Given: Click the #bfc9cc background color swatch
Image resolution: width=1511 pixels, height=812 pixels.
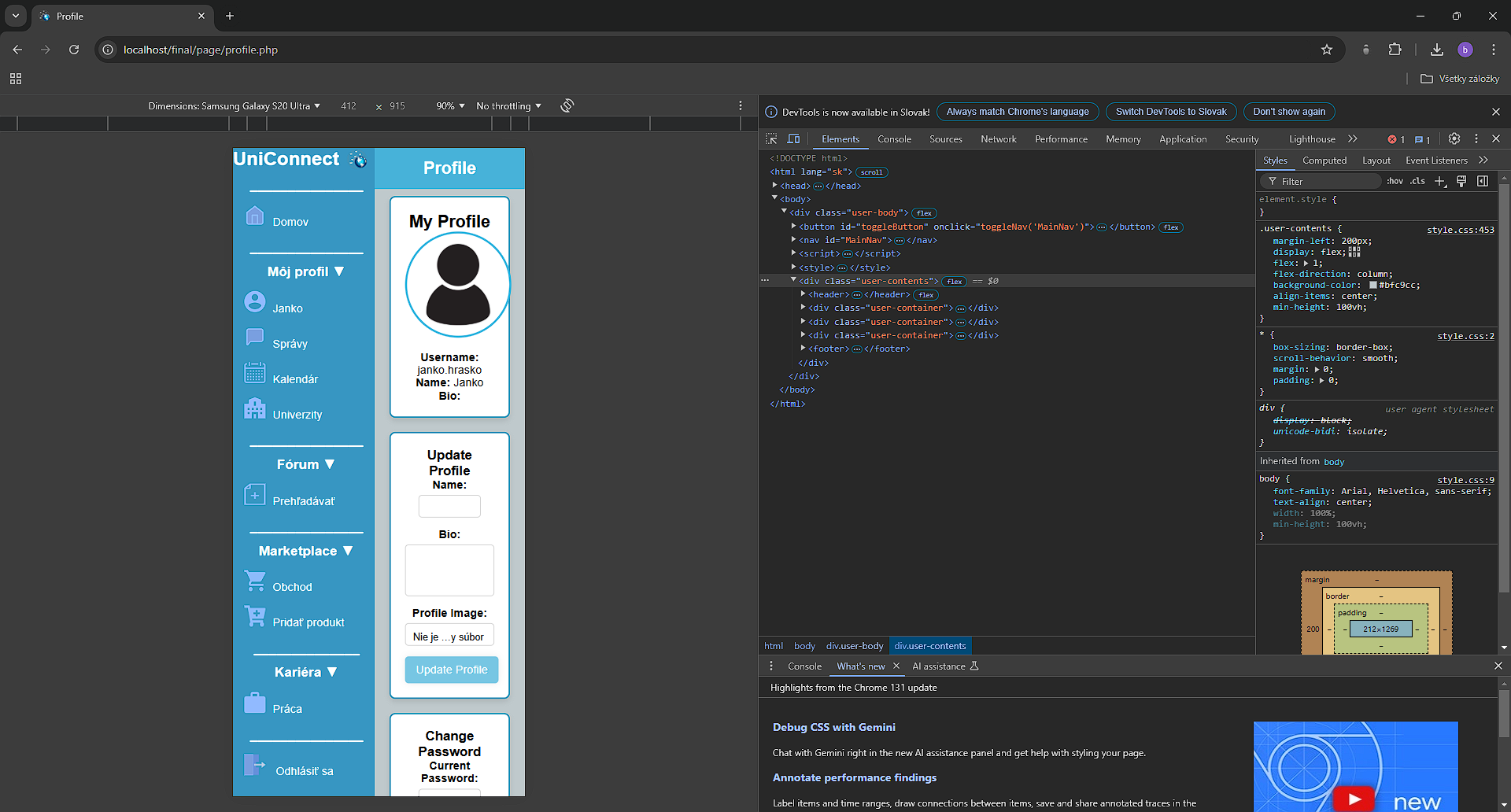Looking at the screenshot, I should (1373, 286).
